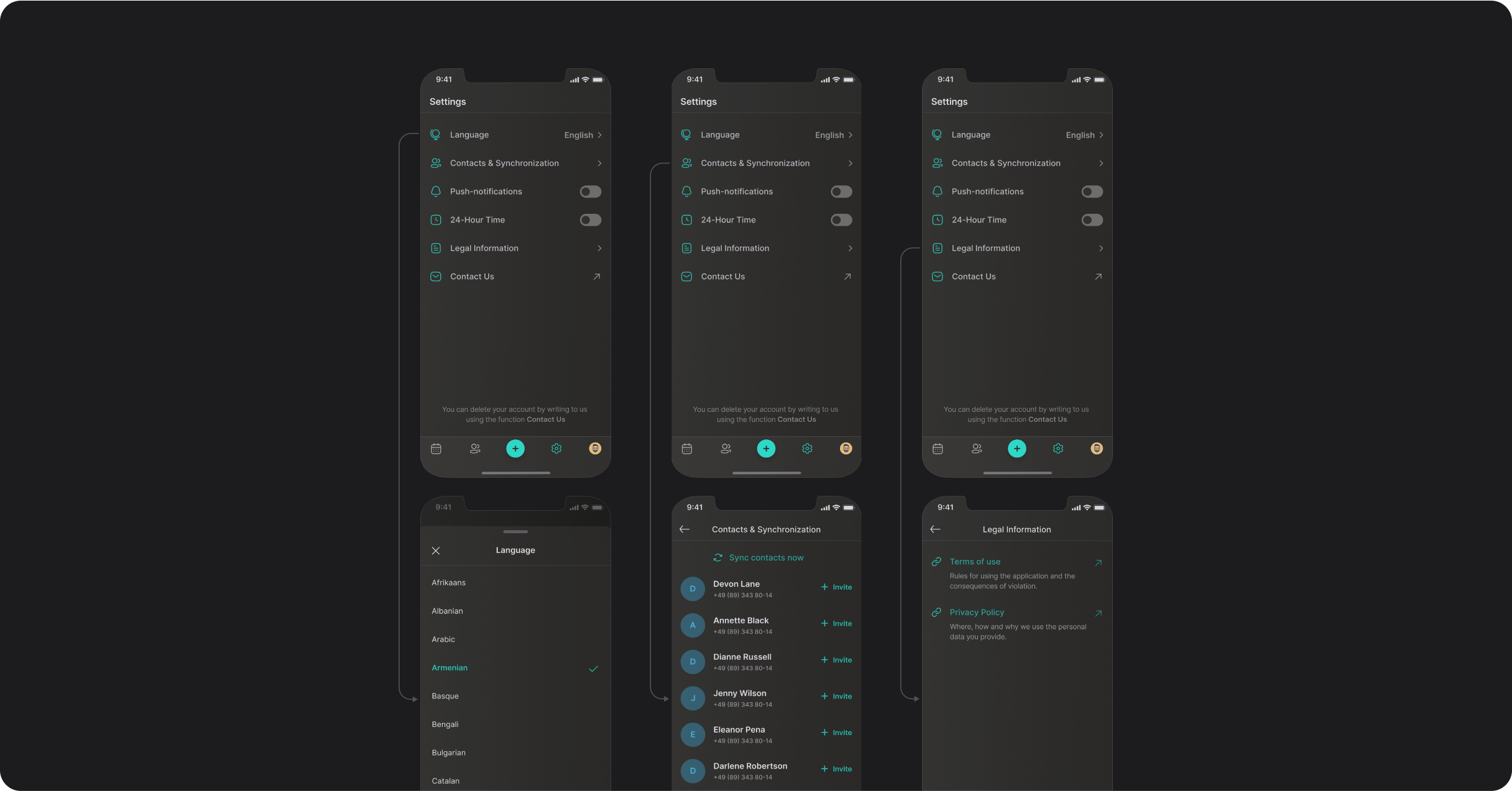Select Armenian in the language list

click(449, 667)
